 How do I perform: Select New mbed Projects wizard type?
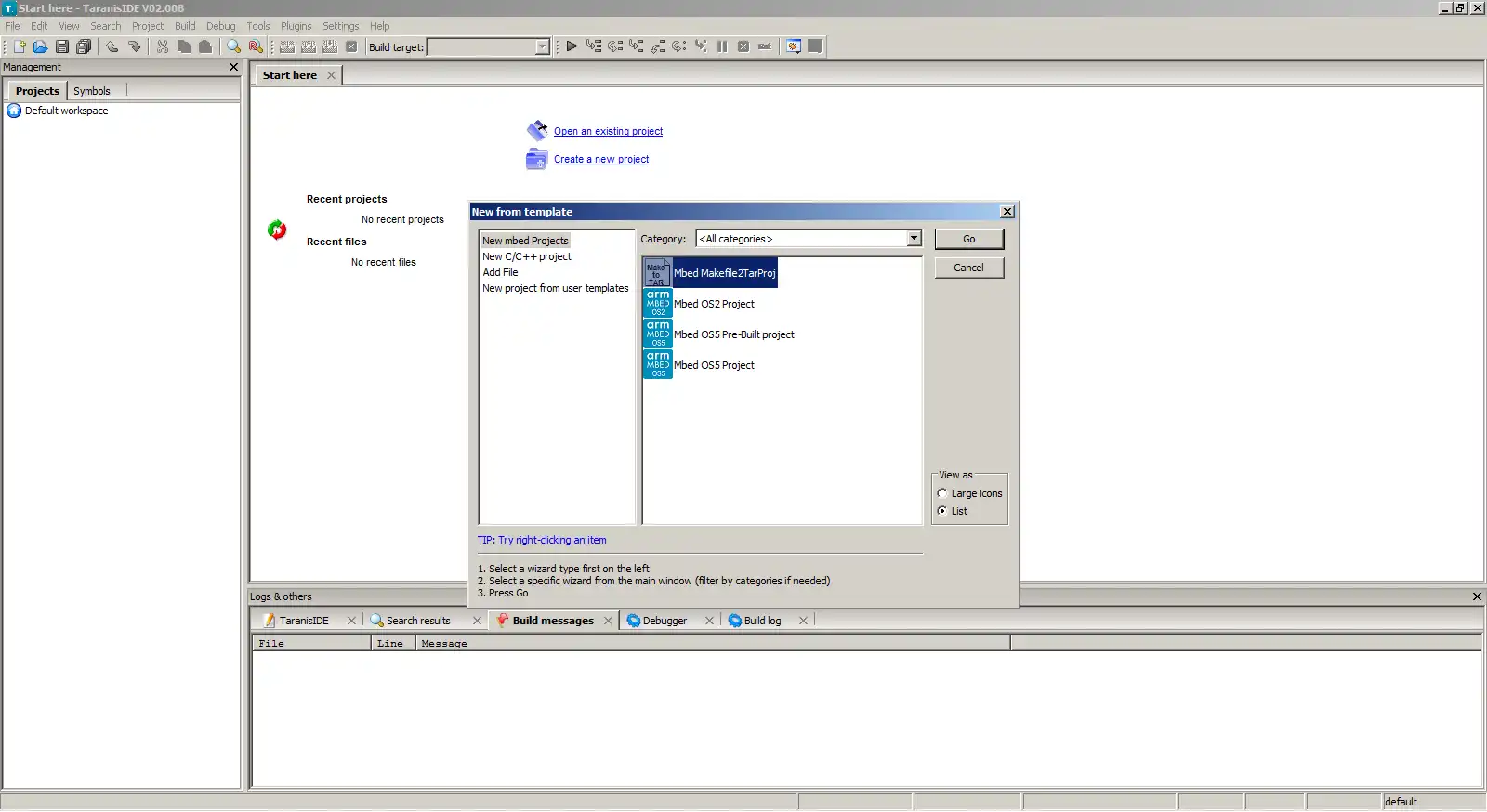525,241
